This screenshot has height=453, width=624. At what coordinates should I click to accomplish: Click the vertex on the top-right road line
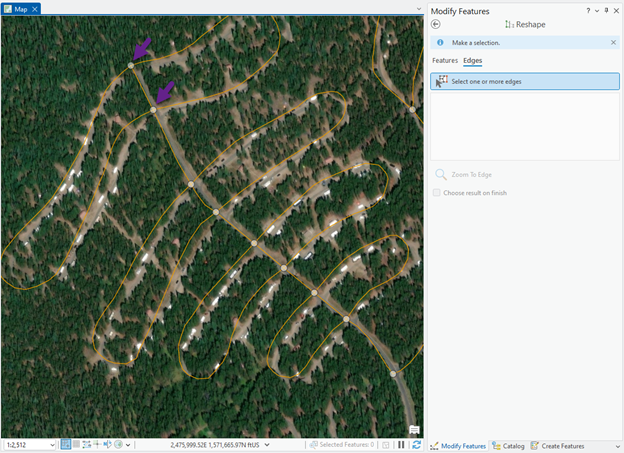coord(412,109)
